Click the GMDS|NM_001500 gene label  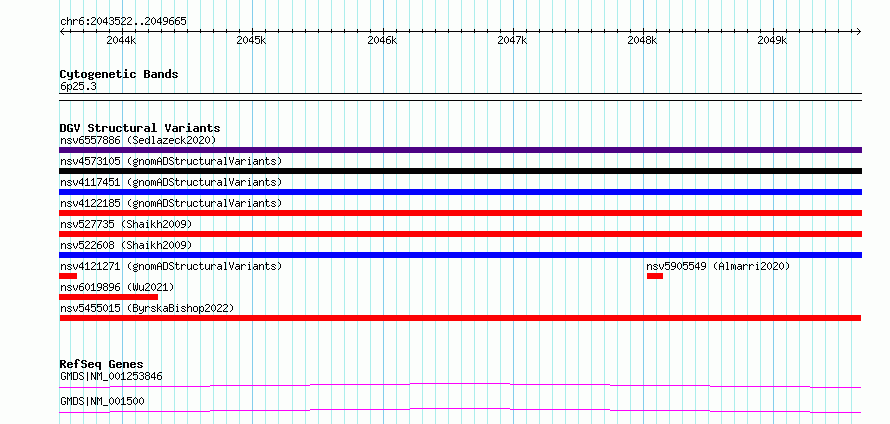click(102, 402)
